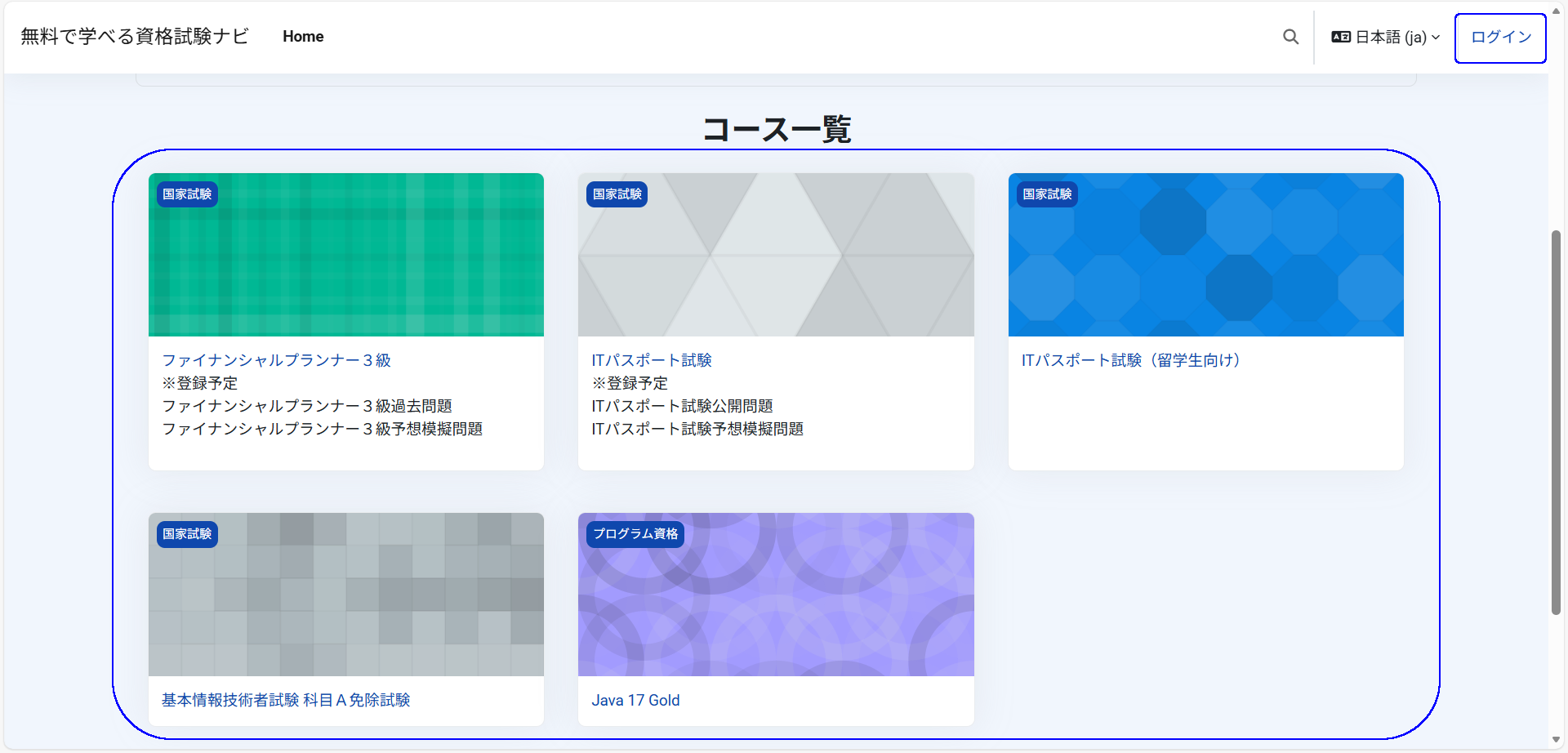The image size is (1568, 753).
Task: Open the Java 17 Gold course link
Action: (x=635, y=700)
